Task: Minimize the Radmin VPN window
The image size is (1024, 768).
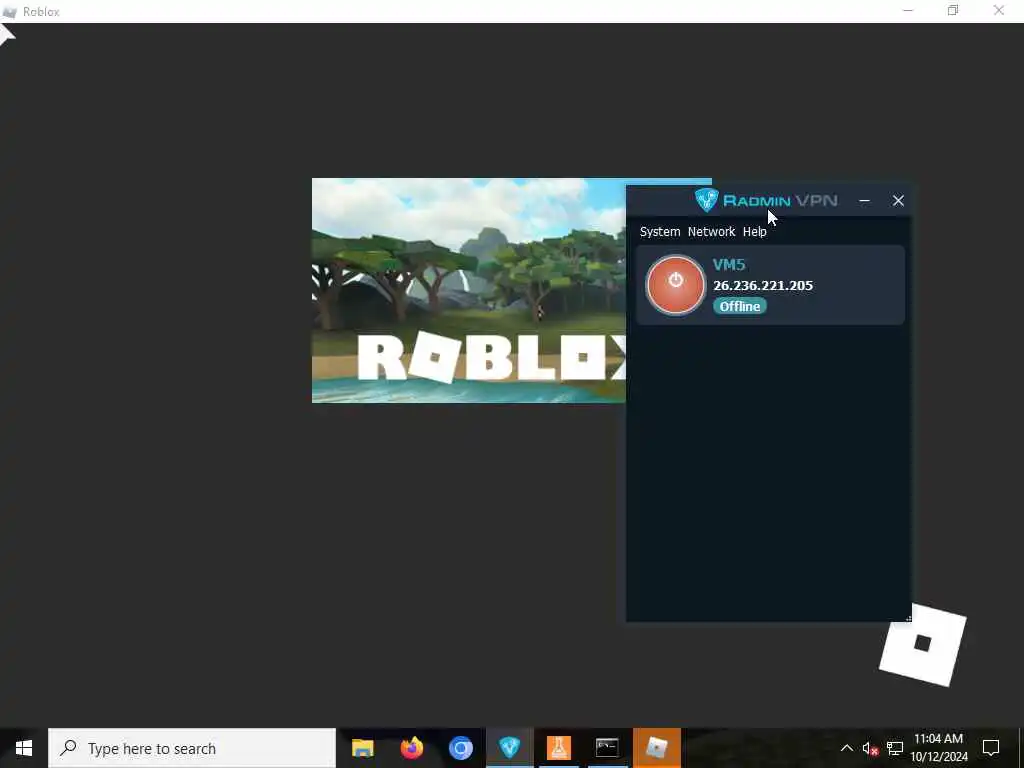Action: pyautogui.click(x=864, y=201)
